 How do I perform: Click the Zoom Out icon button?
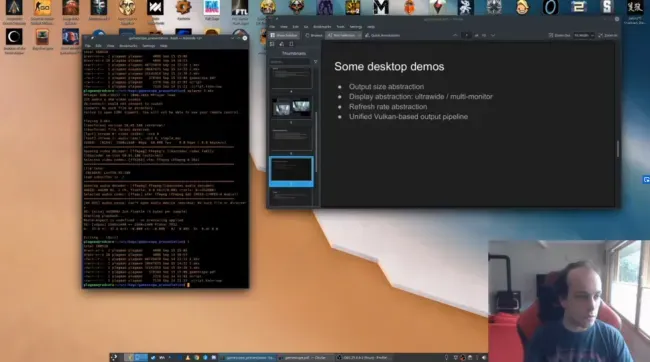tap(559, 36)
